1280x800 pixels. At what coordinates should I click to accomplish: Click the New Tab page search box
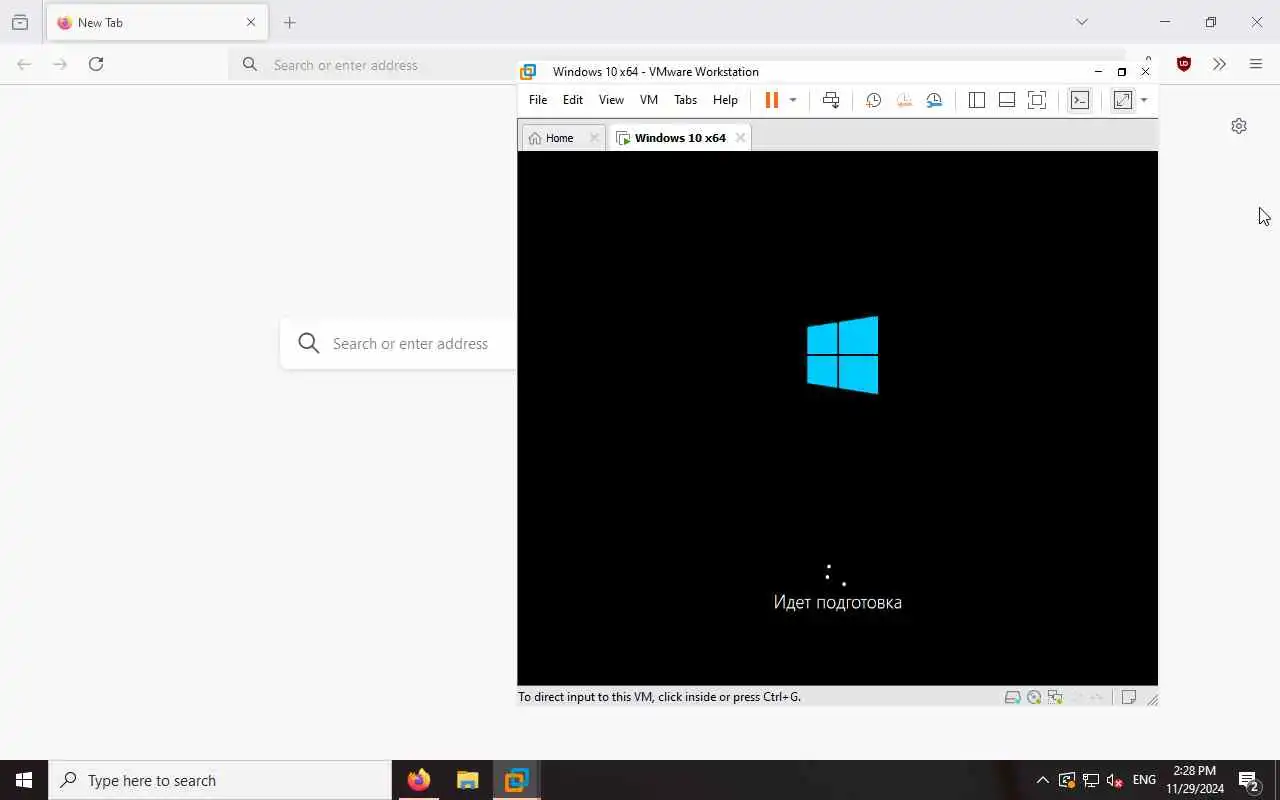click(400, 344)
